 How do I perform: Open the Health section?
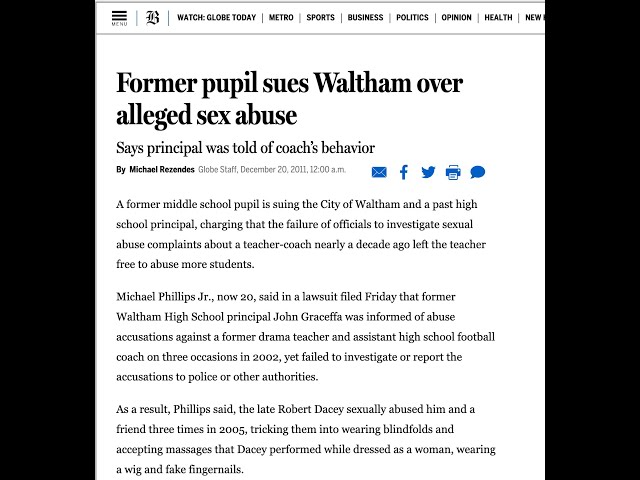point(498,18)
